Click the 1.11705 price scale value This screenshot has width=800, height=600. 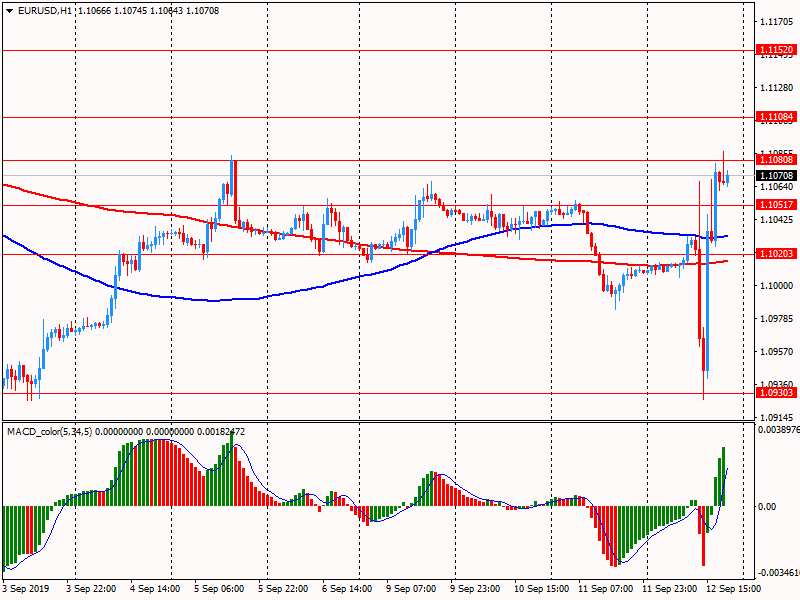pyautogui.click(x=777, y=21)
